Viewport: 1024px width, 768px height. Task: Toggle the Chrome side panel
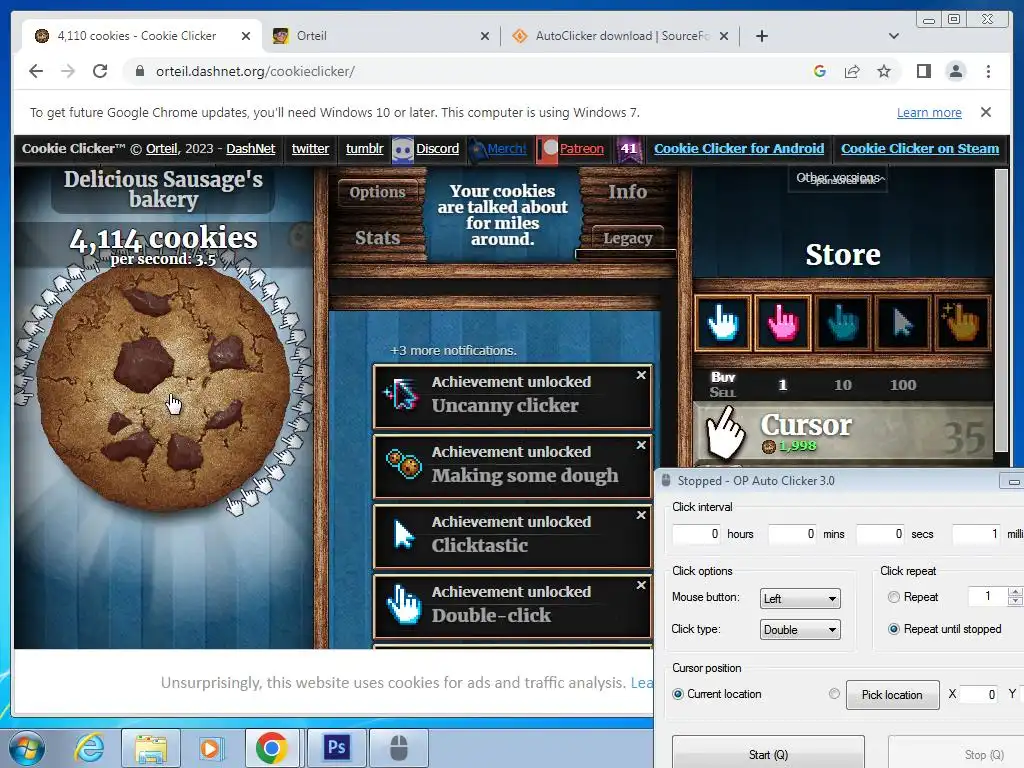[x=923, y=71]
